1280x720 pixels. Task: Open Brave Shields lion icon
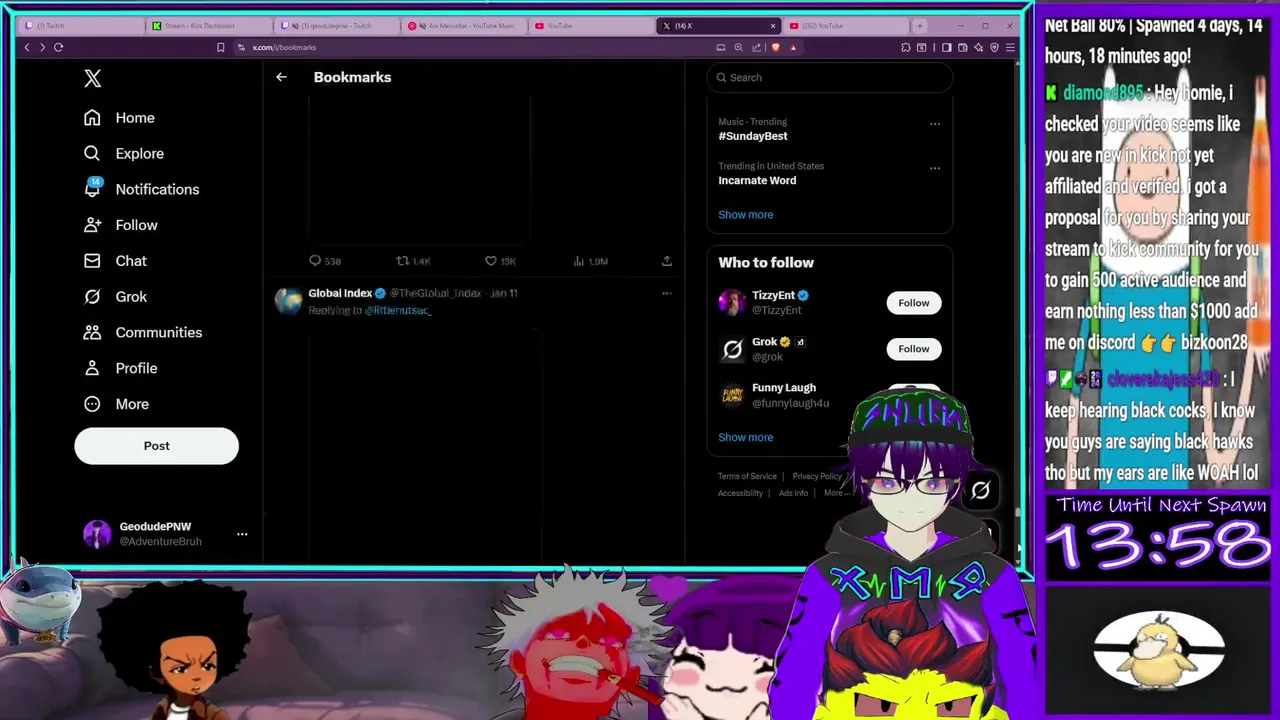tap(775, 47)
